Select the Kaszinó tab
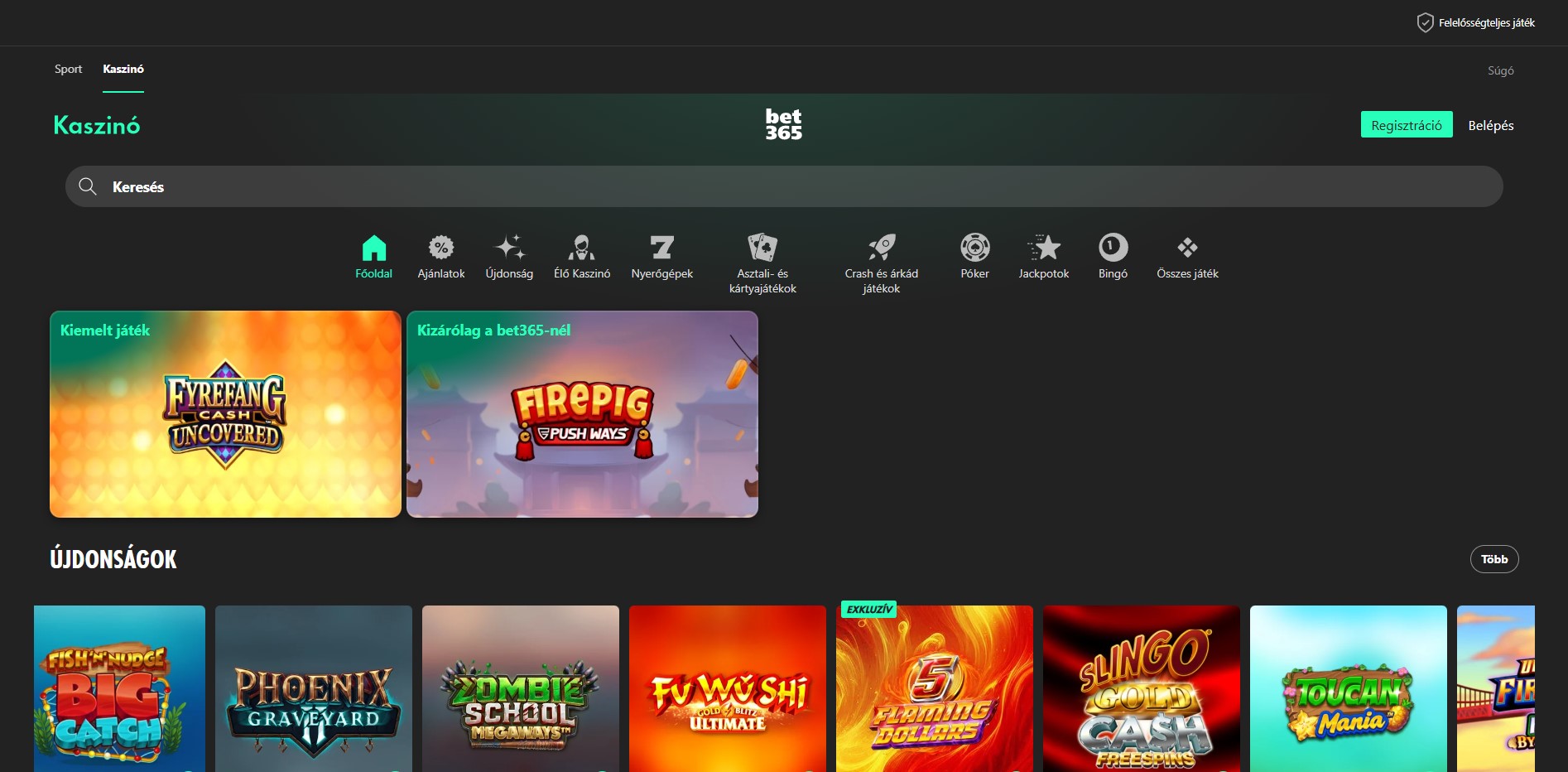 pyautogui.click(x=123, y=69)
